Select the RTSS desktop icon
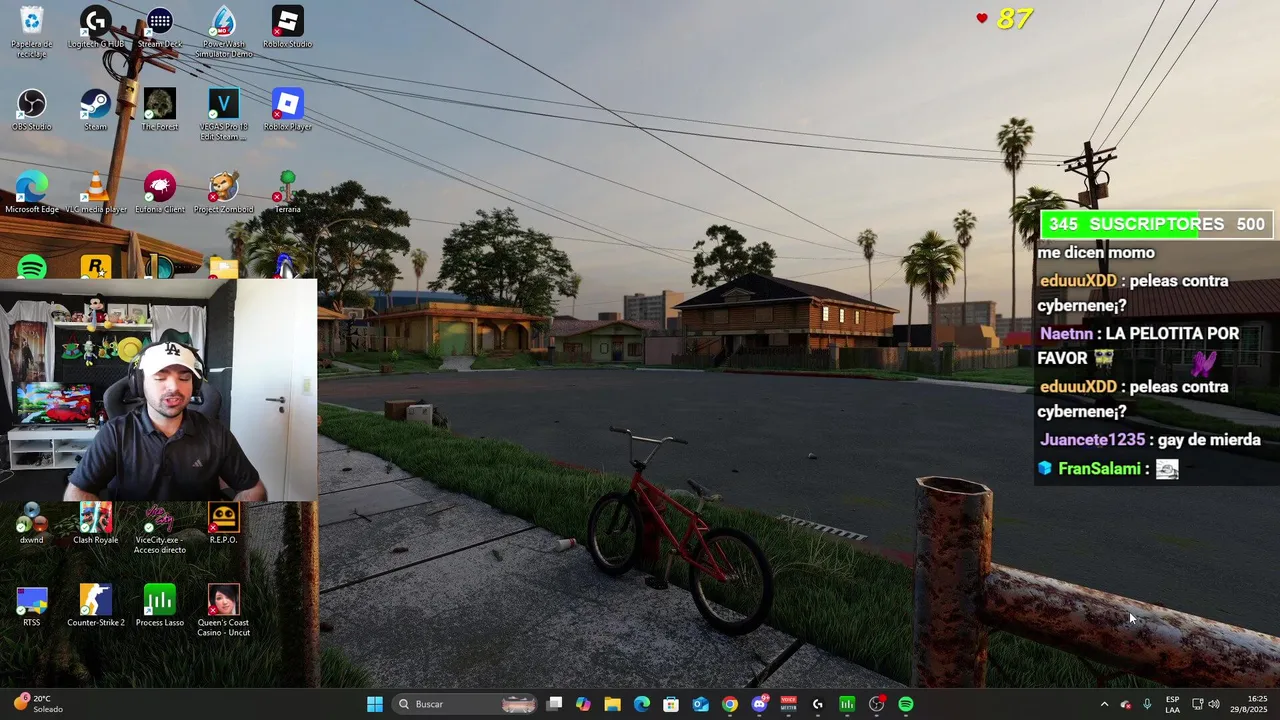Image resolution: width=1280 pixels, height=720 pixels. pos(31,606)
